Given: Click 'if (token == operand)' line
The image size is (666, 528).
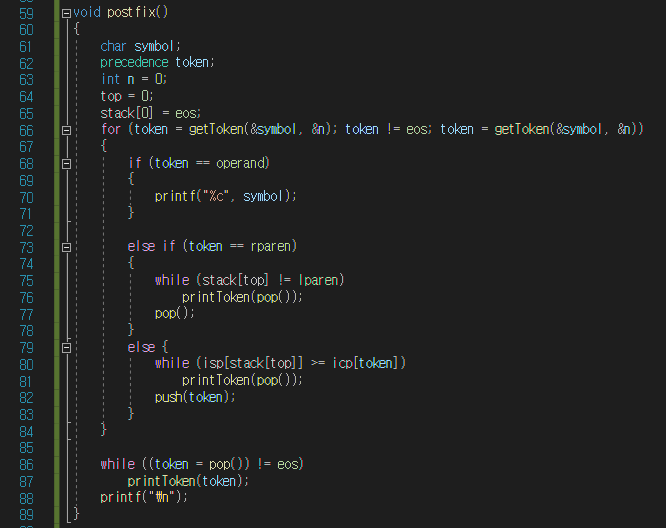Looking at the screenshot, I should (199, 163).
